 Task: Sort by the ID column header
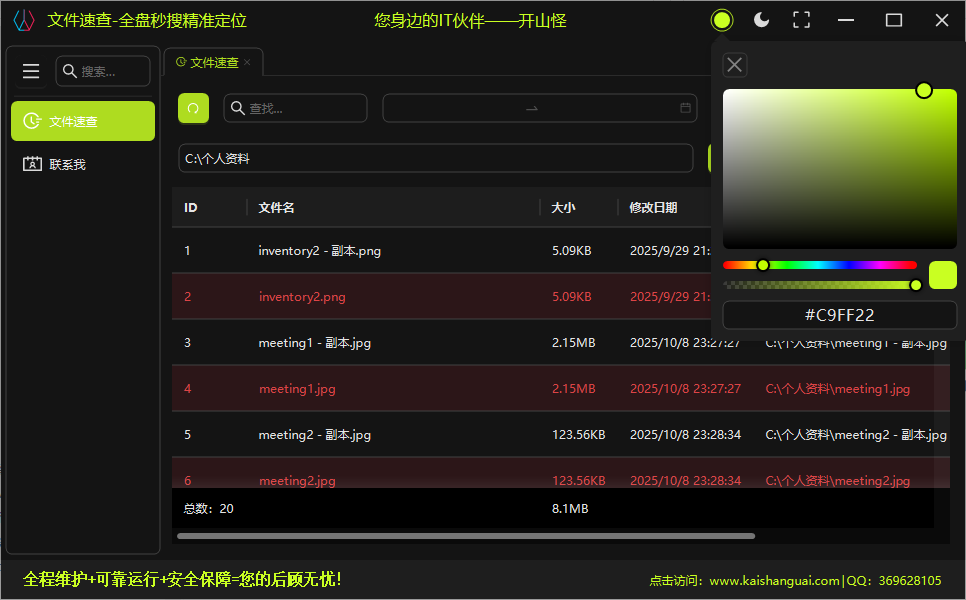click(190, 208)
